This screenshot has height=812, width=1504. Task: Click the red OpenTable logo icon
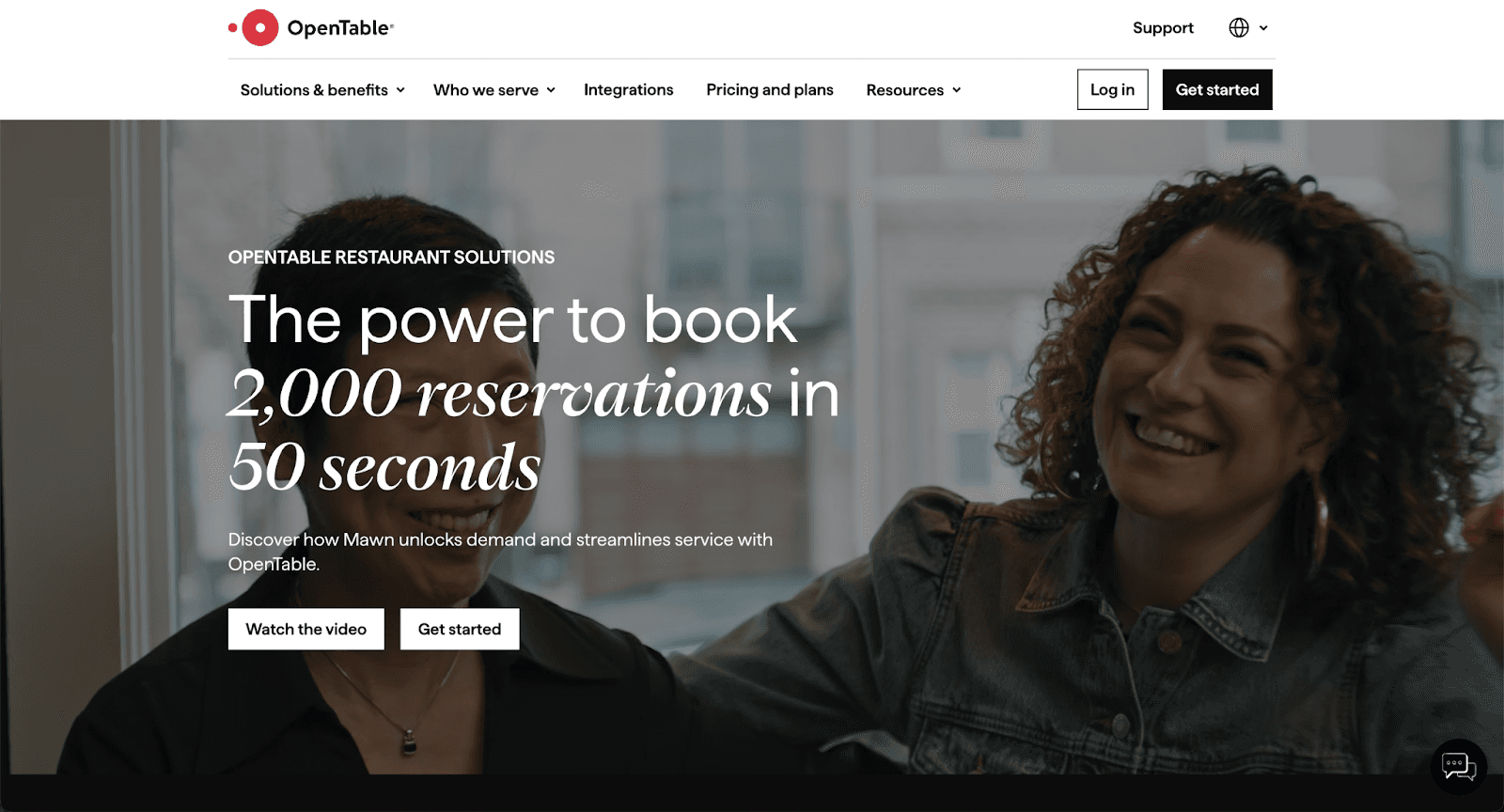coord(254,28)
